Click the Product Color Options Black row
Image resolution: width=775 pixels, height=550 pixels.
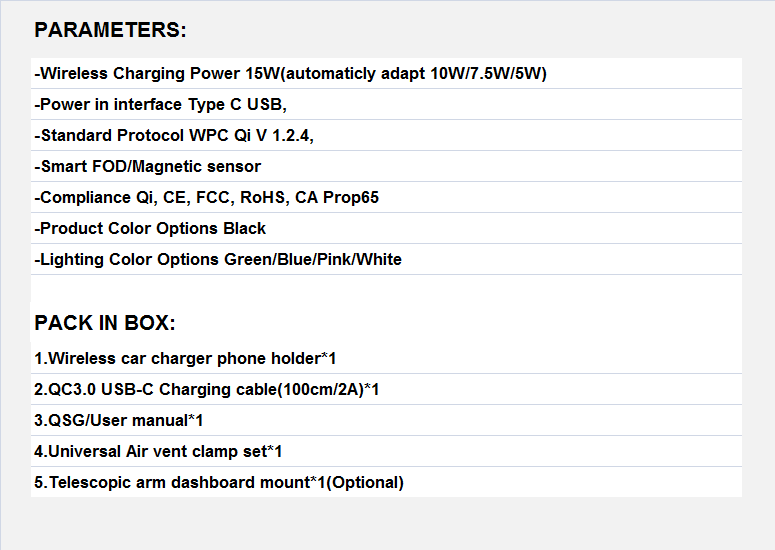[x=386, y=228]
